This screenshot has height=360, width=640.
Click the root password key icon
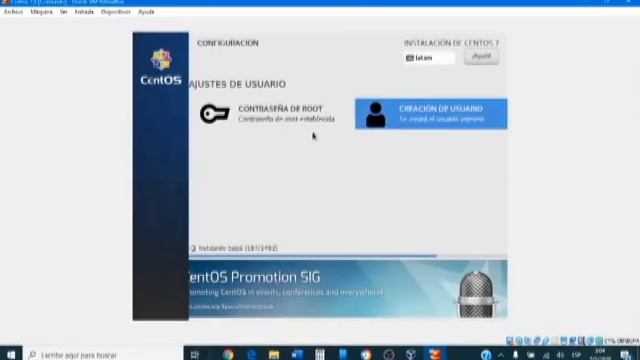215,113
